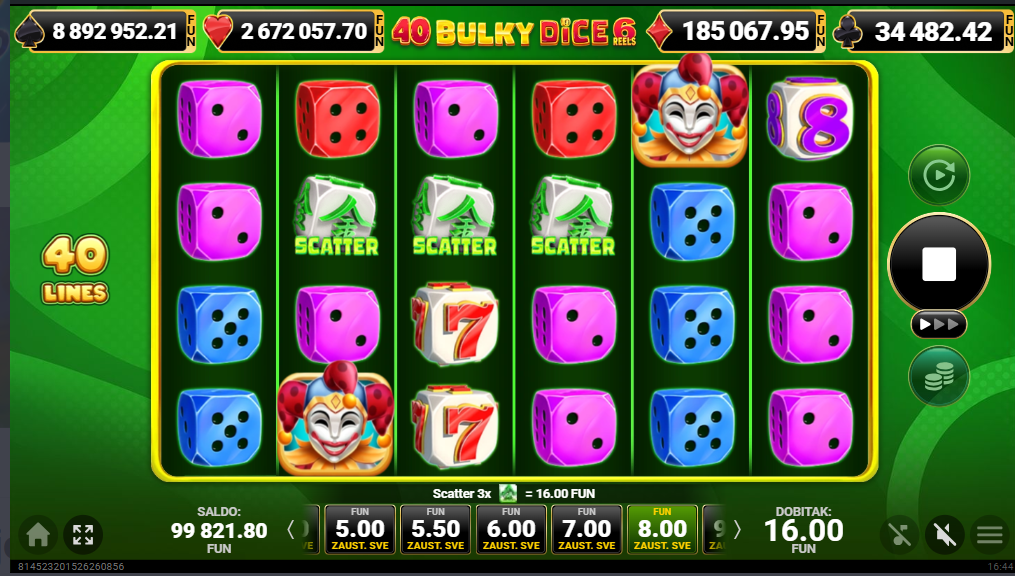Choose the 7.00 FUN bet option
The height and width of the screenshot is (576, 1015).
tap(586, 529)
